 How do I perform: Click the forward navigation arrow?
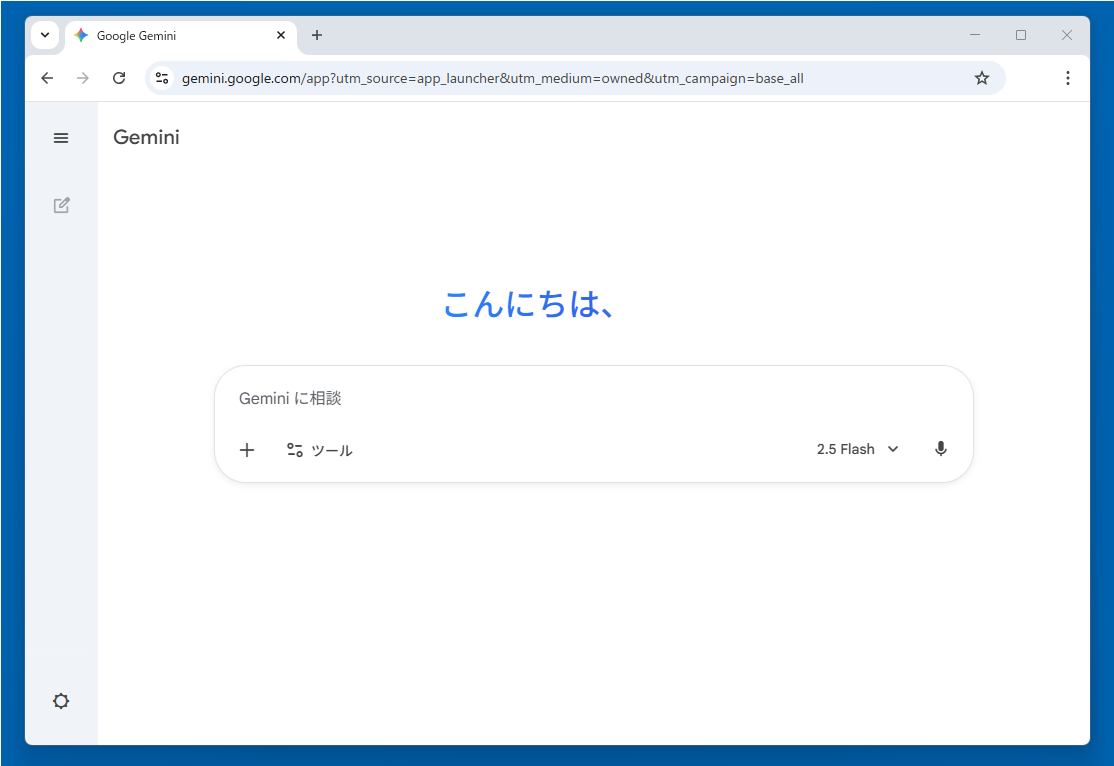coord(83,78)
